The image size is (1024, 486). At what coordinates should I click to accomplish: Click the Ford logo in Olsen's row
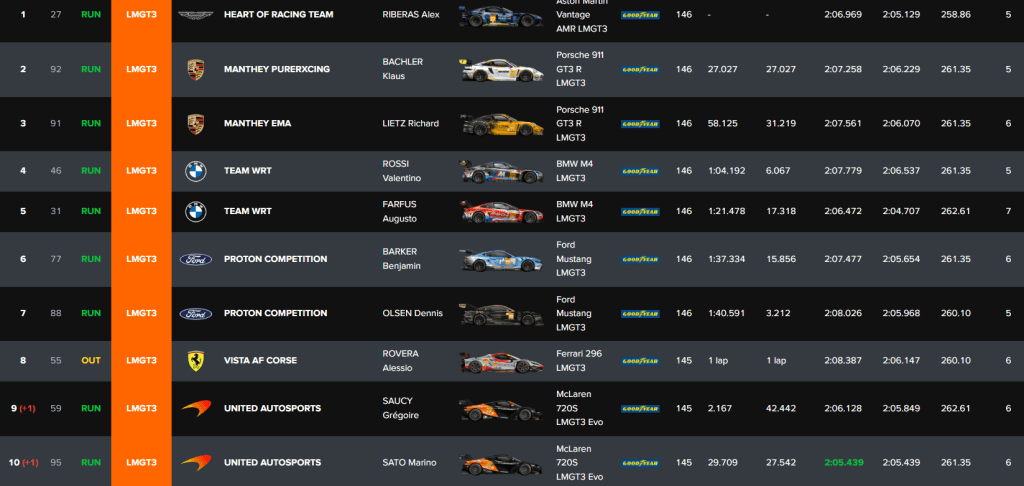pyautogui.click(x=196, y=314)
